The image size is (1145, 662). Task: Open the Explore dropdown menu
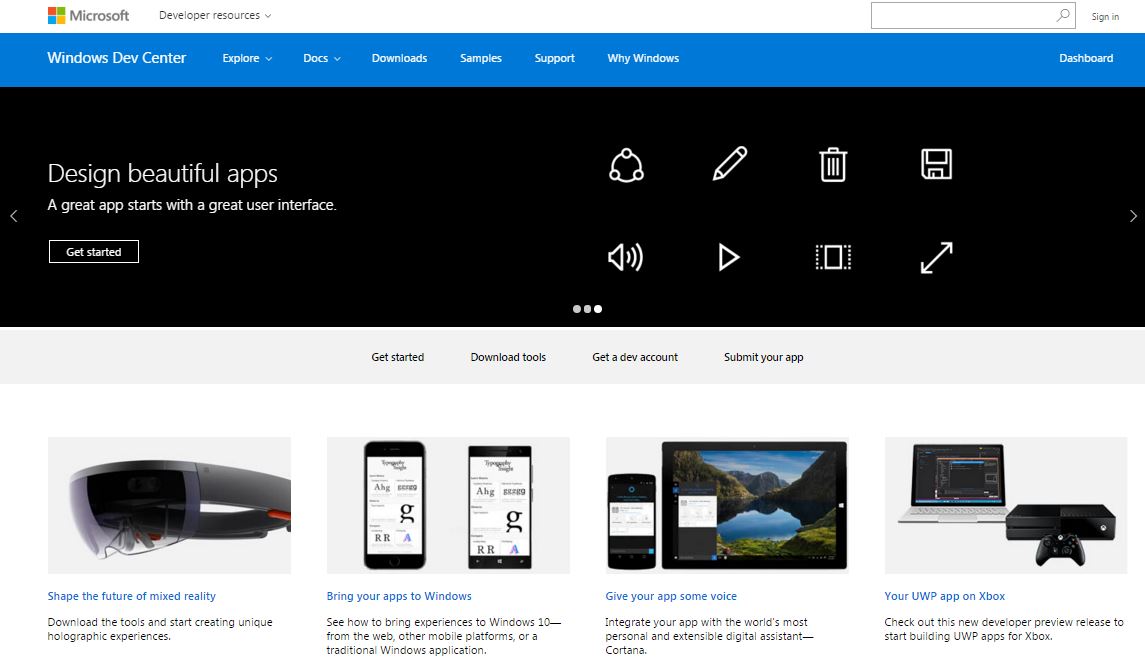pyautogui.click(x=248, y=58)
